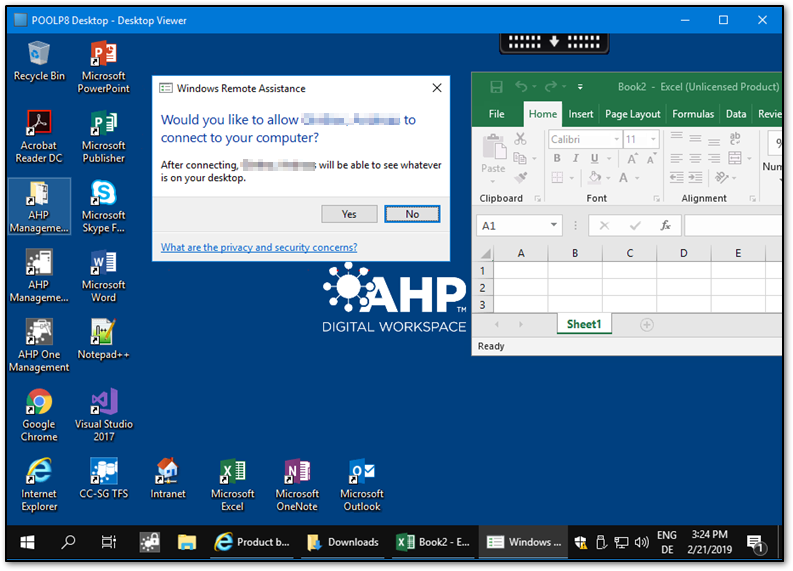Screen dimensions: 793x571
Task: Toggle Middle Align vertical alignment
Action: point(695,138)
